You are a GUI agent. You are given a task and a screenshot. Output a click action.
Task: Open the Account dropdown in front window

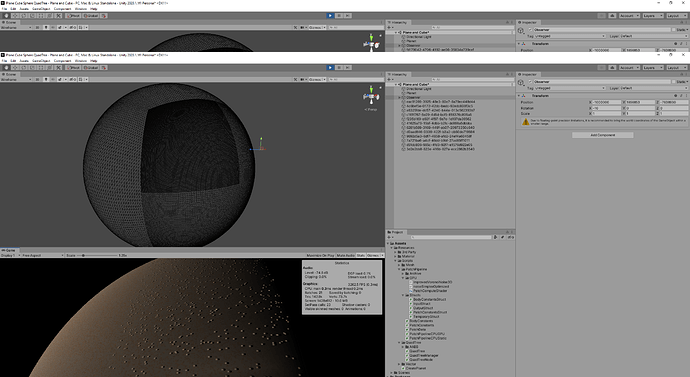point(629,68)
